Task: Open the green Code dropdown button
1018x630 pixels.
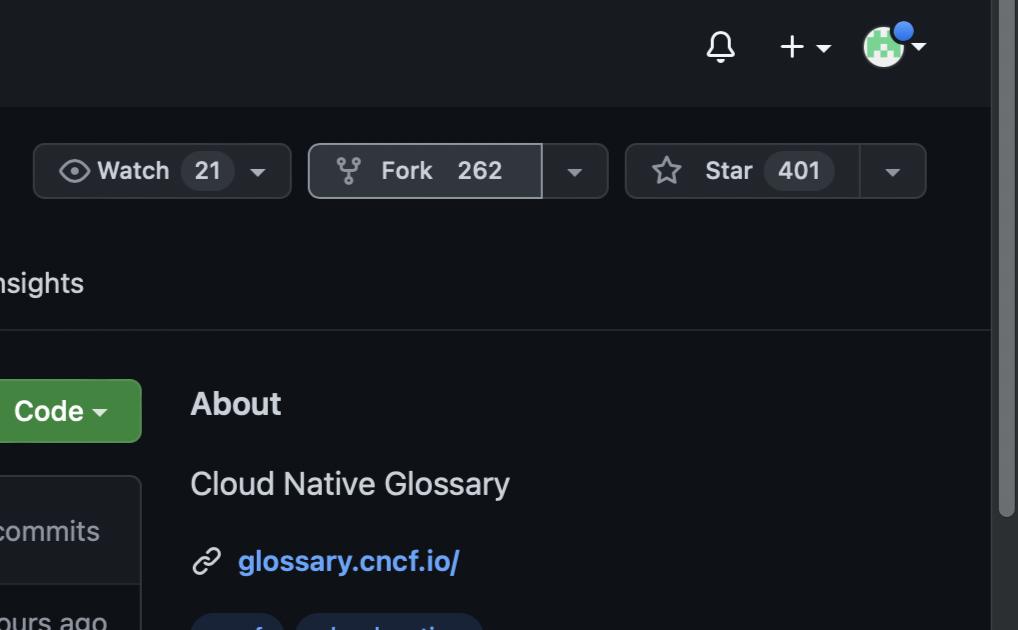Action: pos(68,411)
